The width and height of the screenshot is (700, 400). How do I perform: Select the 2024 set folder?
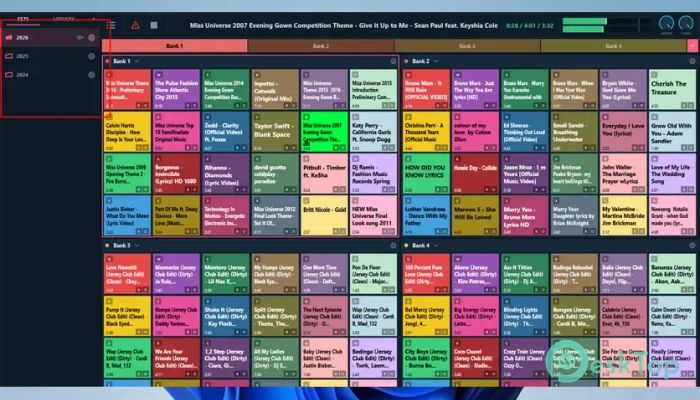[x=50, y=75]
